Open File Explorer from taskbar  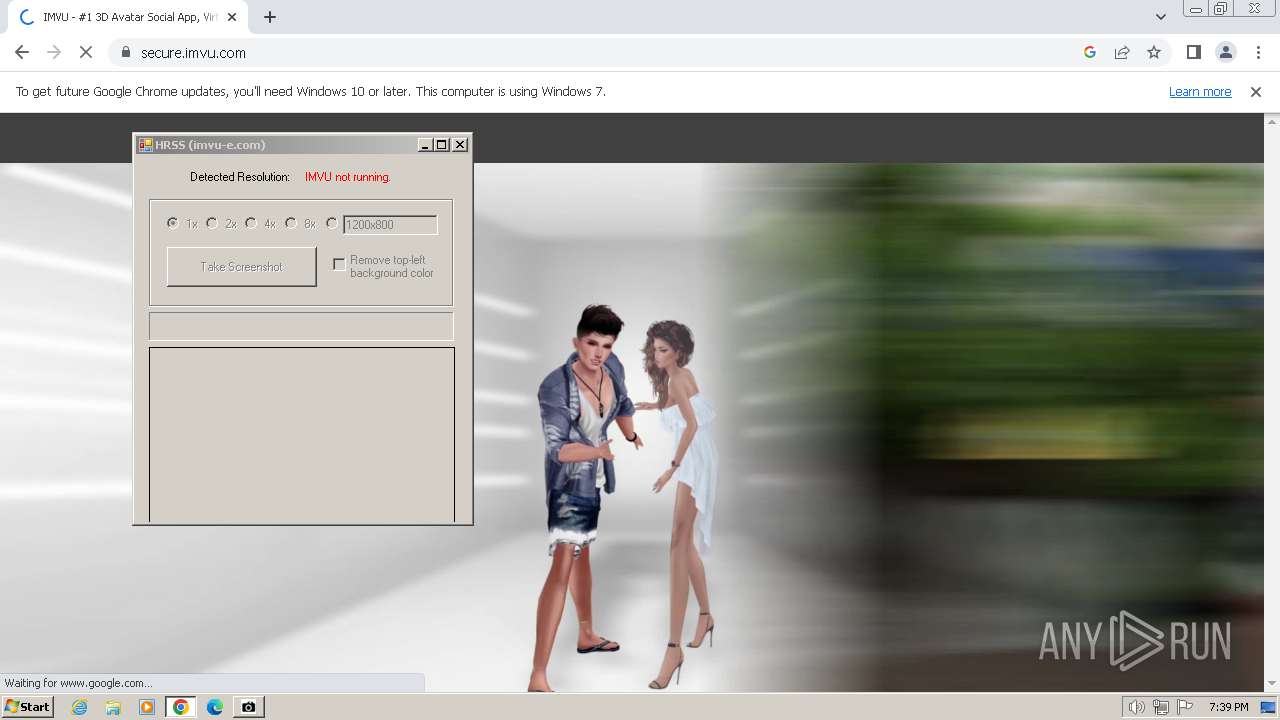(x=113, y=707)
